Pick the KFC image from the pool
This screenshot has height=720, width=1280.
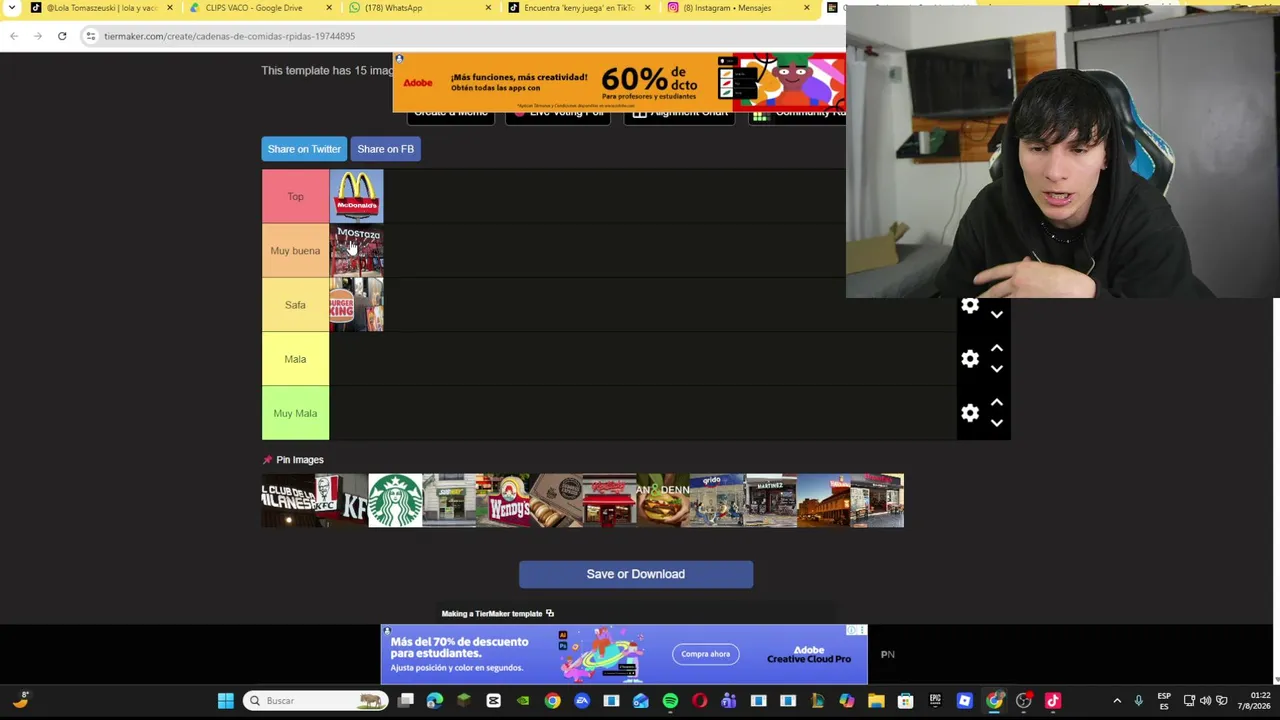(x=341, y=500)
